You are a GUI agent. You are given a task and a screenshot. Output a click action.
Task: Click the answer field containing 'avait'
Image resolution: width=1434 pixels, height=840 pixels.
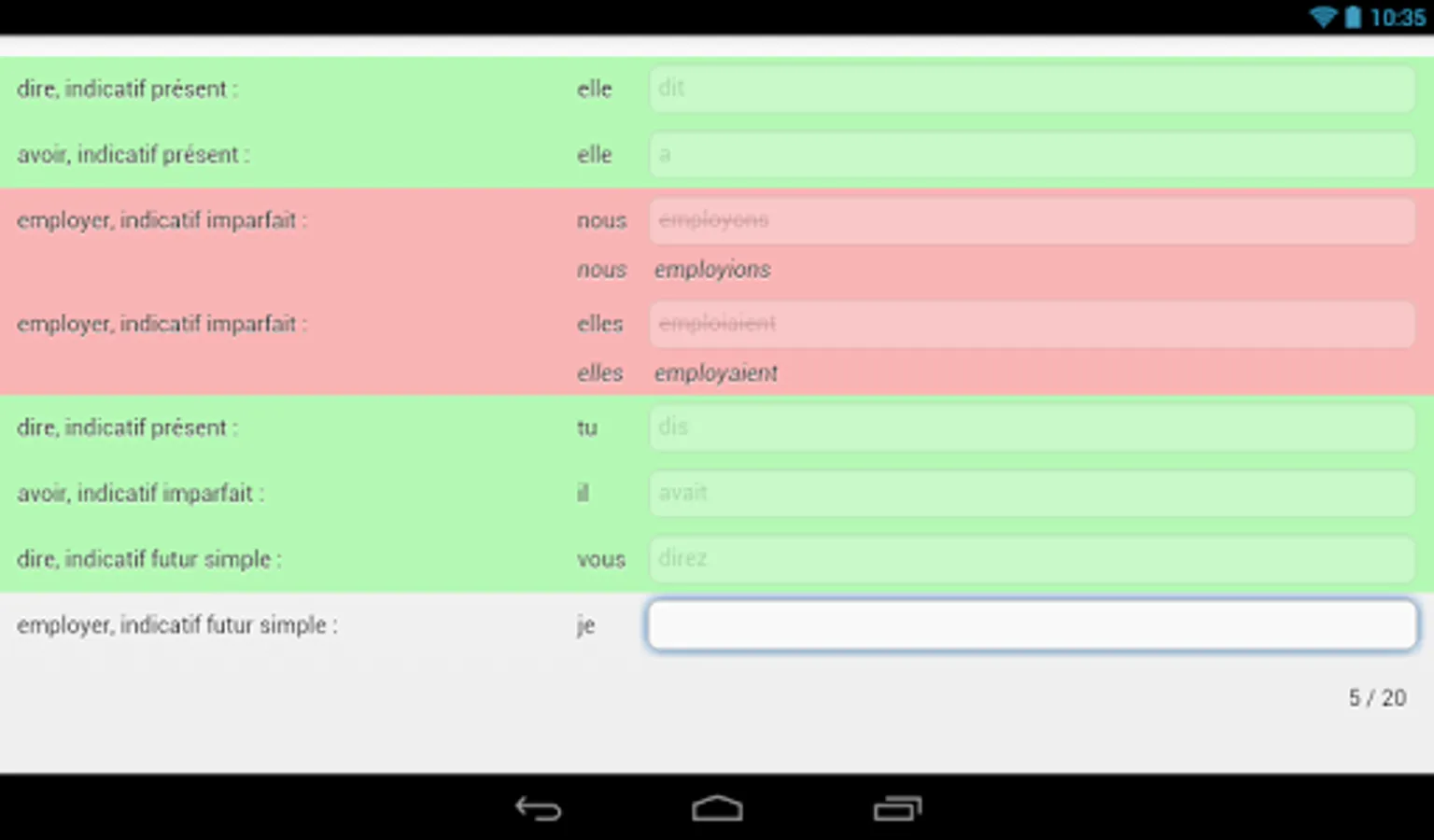click(x=1032, y=493)
